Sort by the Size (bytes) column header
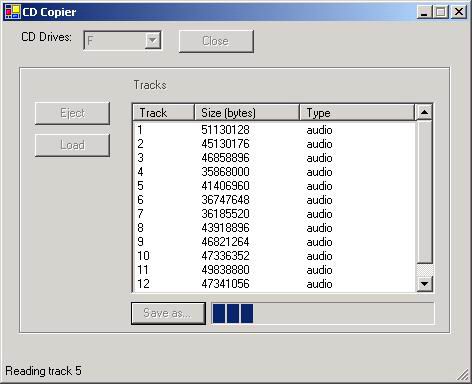The image size is (472, 384). 247,113
